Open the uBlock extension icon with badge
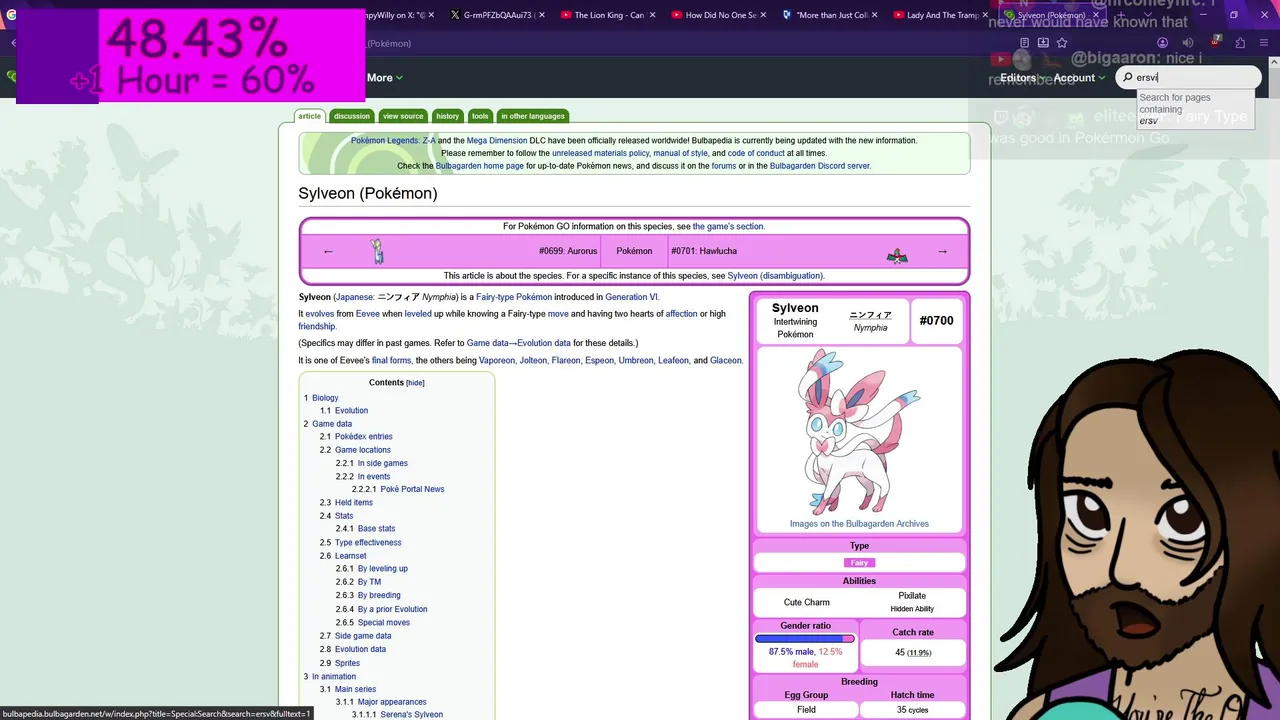Viewport: 1280px width, 720px height. tap(1215, 42)
